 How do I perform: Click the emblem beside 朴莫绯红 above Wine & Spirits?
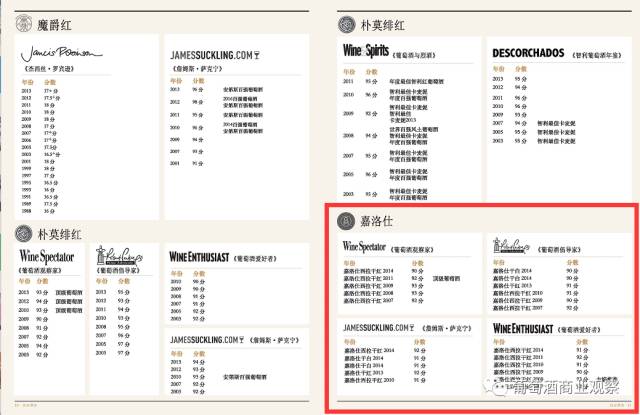347,24
